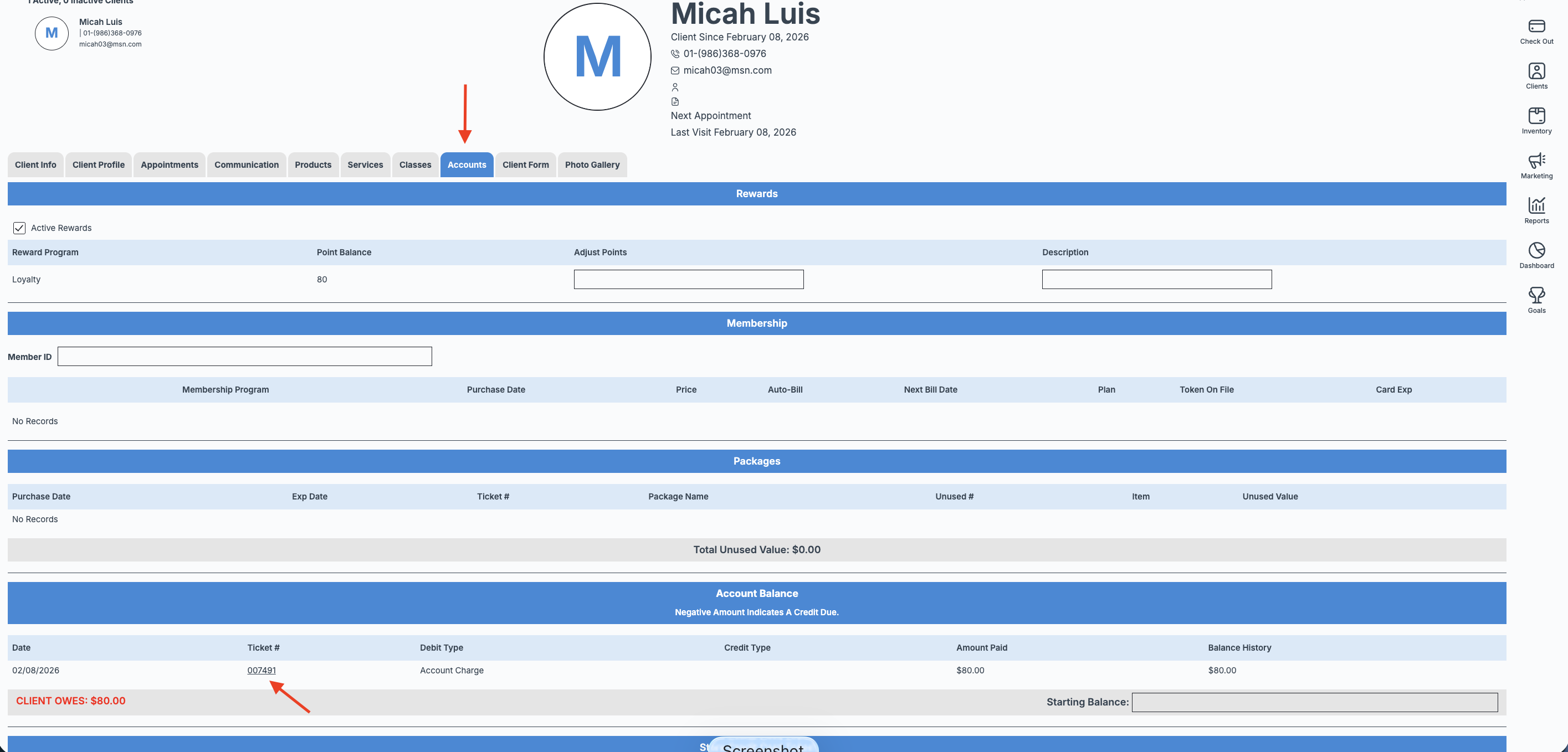Uncheck the Active Rewards checkbox
Screen dimensions: 1568x752
[x=19, y=228]
